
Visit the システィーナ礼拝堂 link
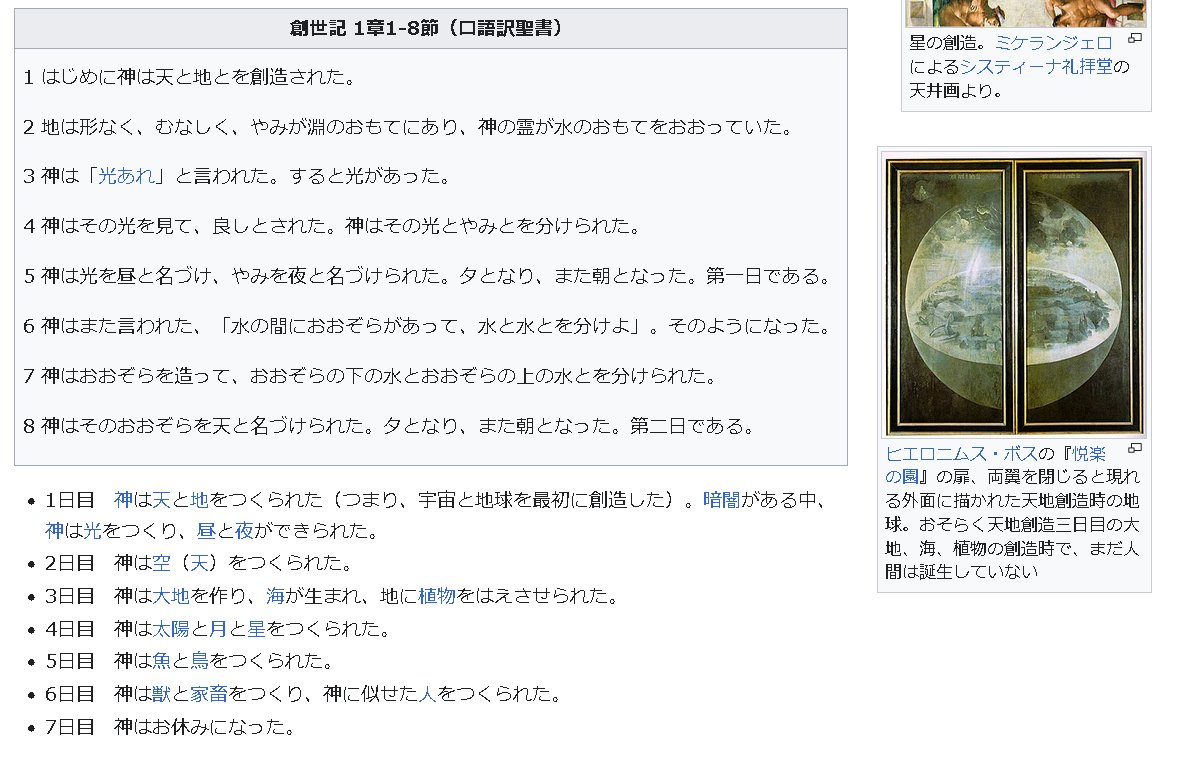click(1036, 67)
